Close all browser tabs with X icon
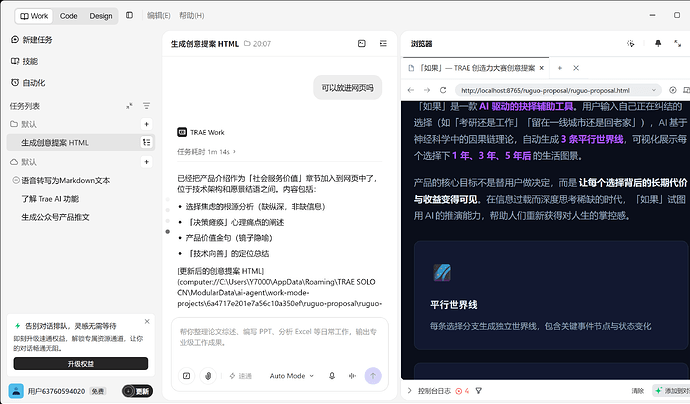The image size is (690, 404). [576, 68]
